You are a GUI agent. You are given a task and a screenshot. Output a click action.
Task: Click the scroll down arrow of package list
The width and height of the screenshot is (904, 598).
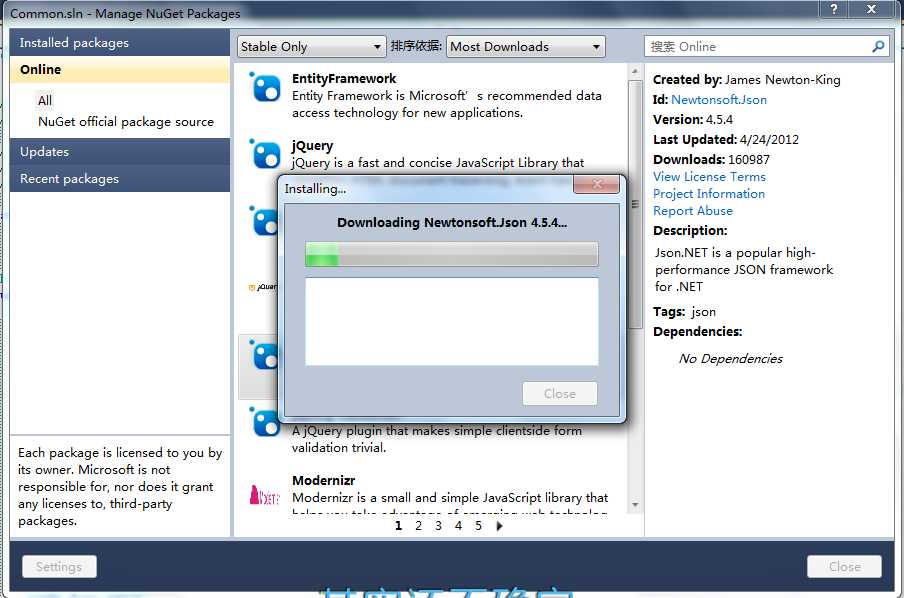[x=635, y=505]
